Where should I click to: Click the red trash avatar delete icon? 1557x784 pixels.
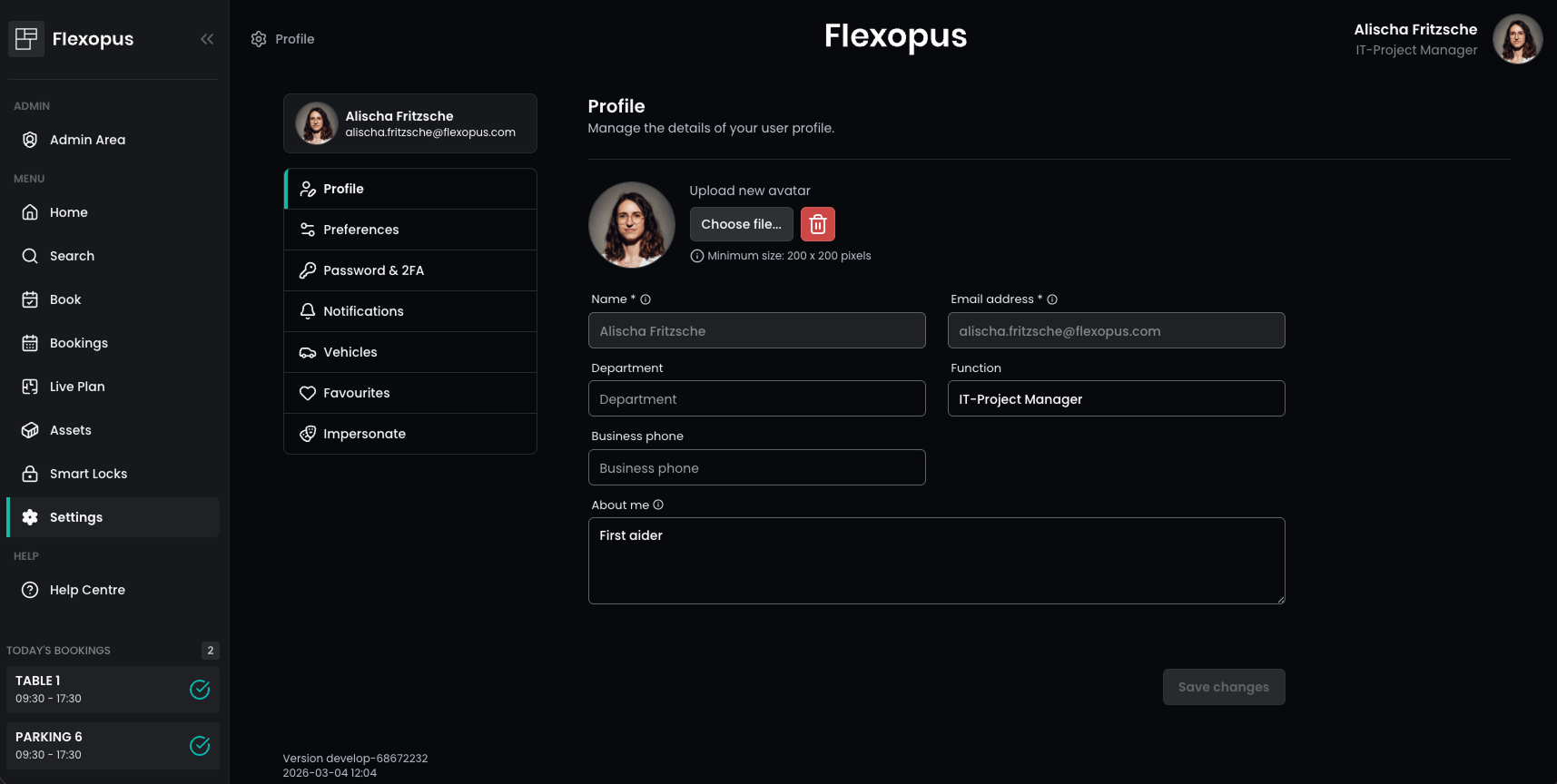pos(817,224)
